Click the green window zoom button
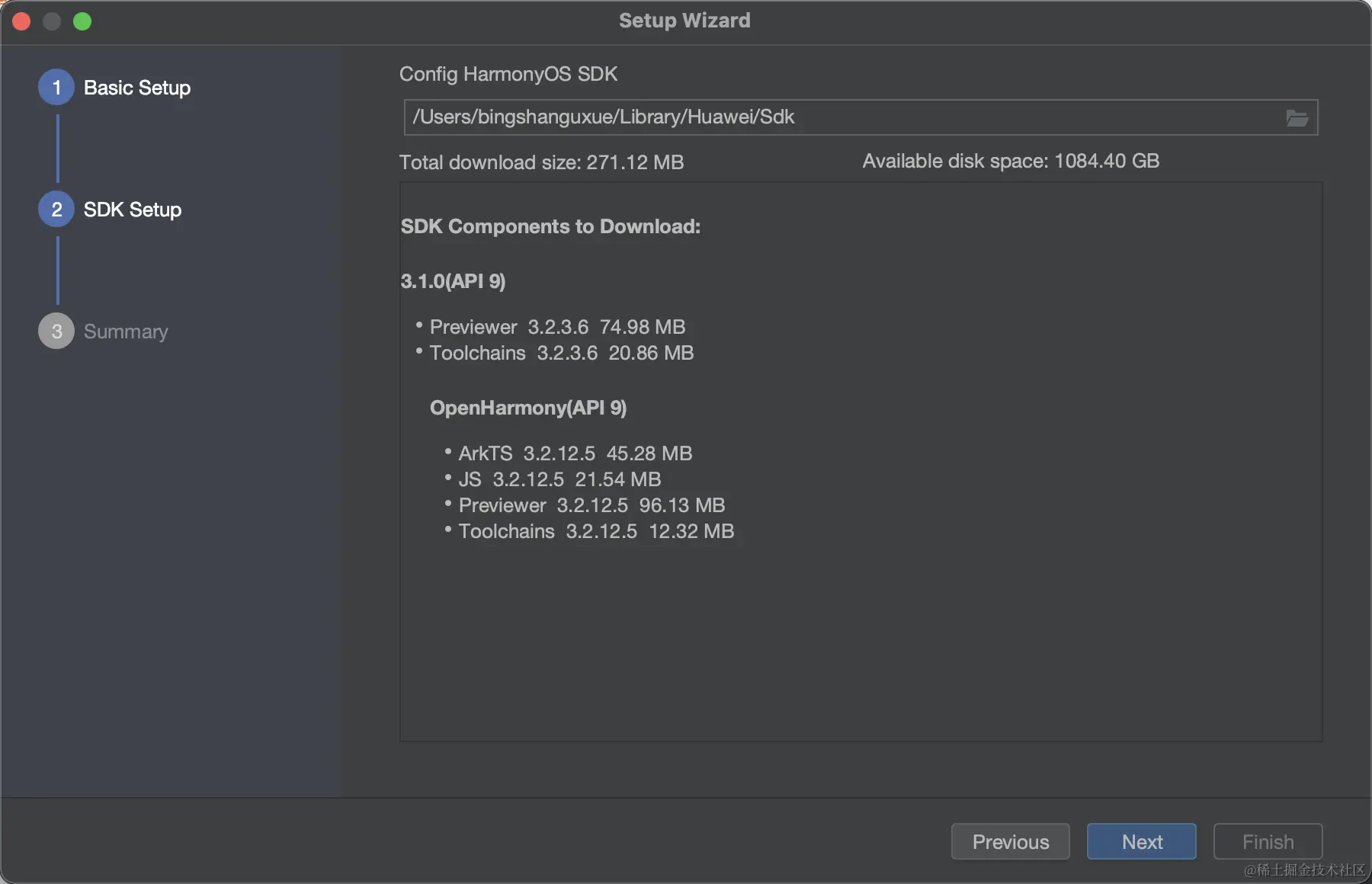The image size is (1372, 884). tap(82, 21)
